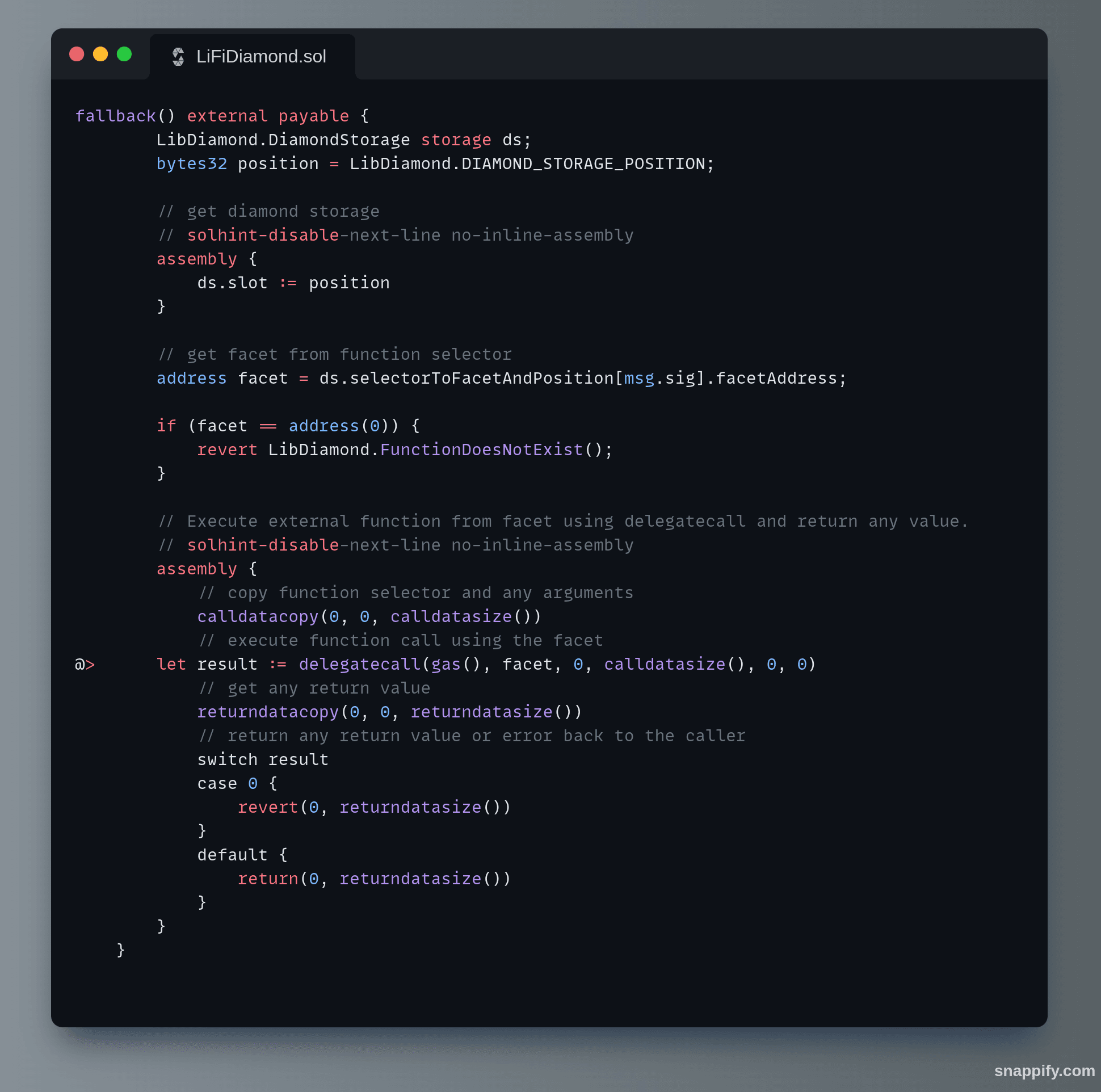The height and width of the screenshot is (1092, 1101).
Task: Click the first assembly keyword
Action: 196,259
